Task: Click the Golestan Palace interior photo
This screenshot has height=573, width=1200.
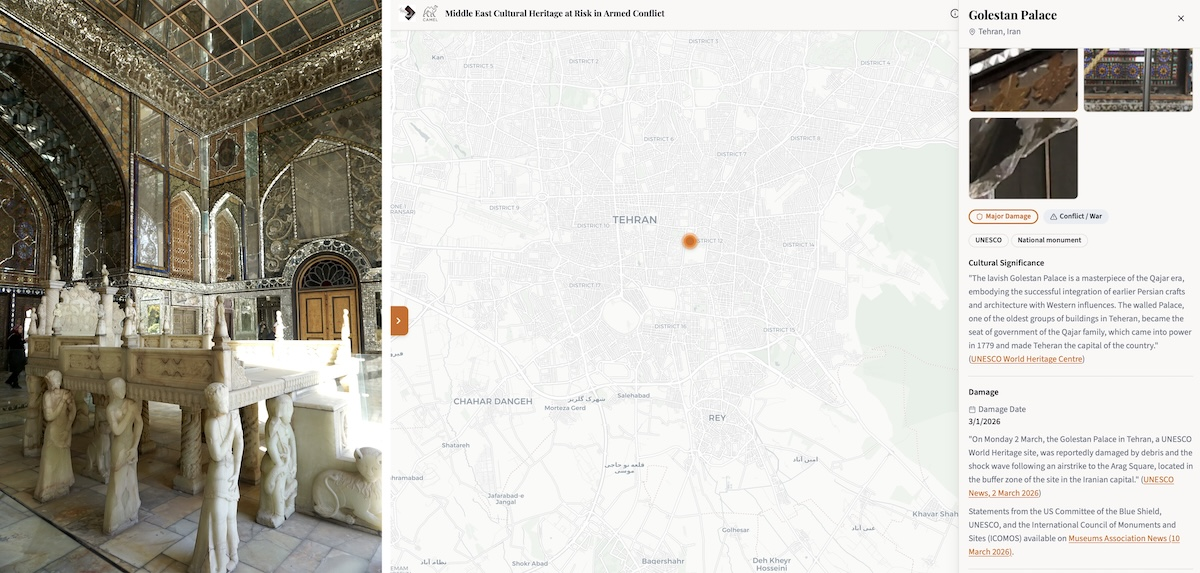Action: tap(190, 286)
